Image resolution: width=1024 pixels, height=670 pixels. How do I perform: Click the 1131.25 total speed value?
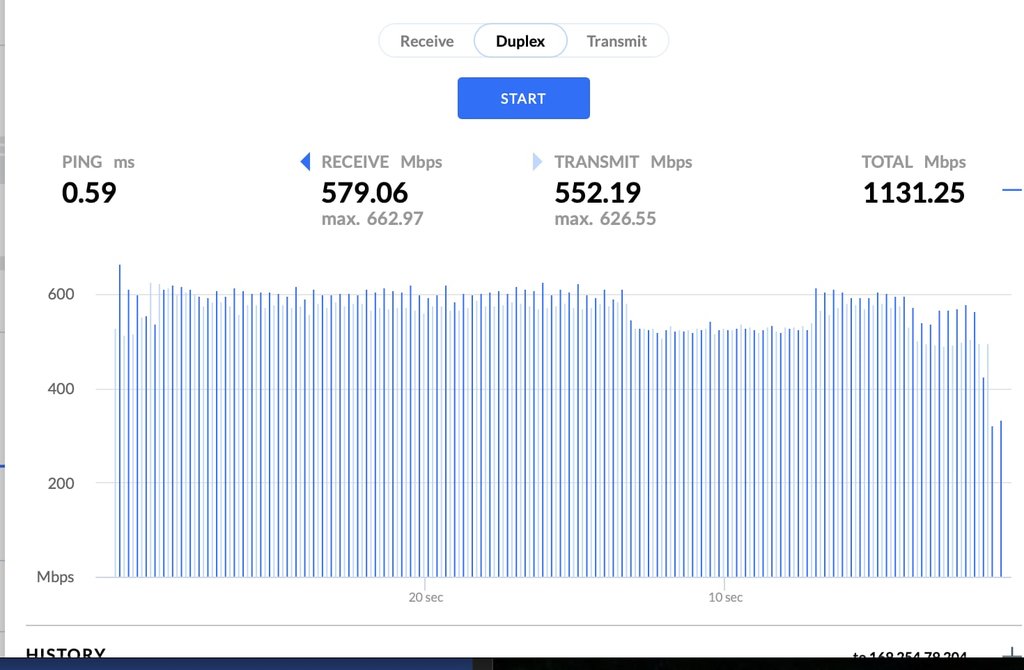click(x=913, y=192)
